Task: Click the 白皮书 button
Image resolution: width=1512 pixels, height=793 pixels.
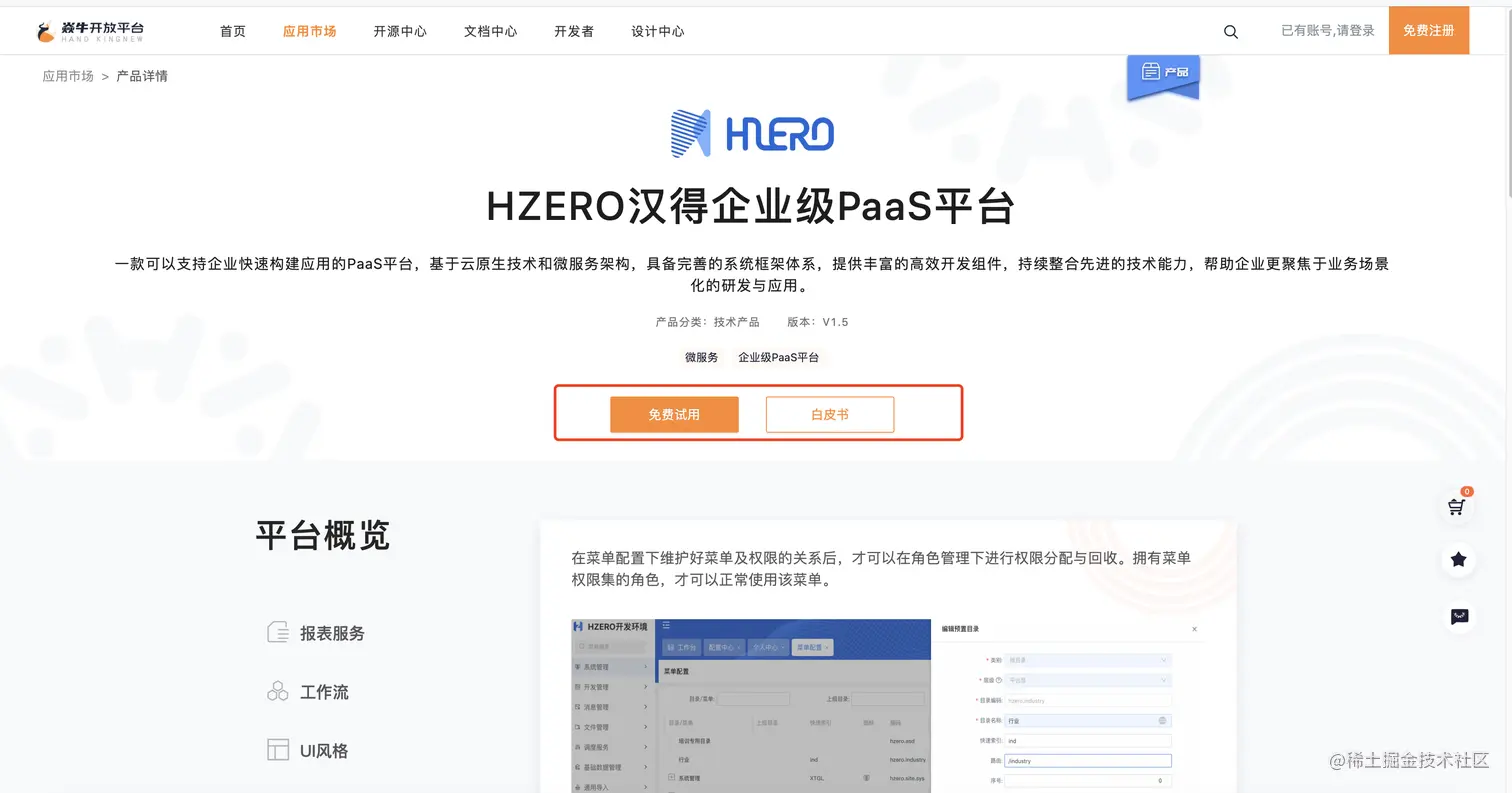Action: (830, 414)
